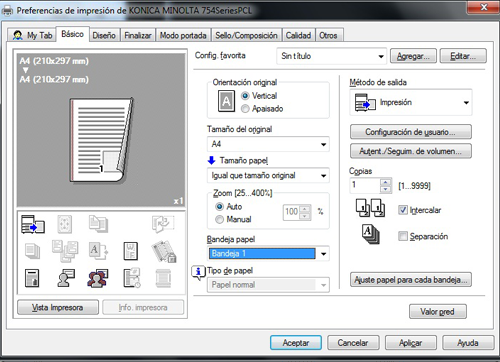The width and height of the screenshot is (500, 362).
Task: Select the user authentication person icon
Action: [66, 278]
